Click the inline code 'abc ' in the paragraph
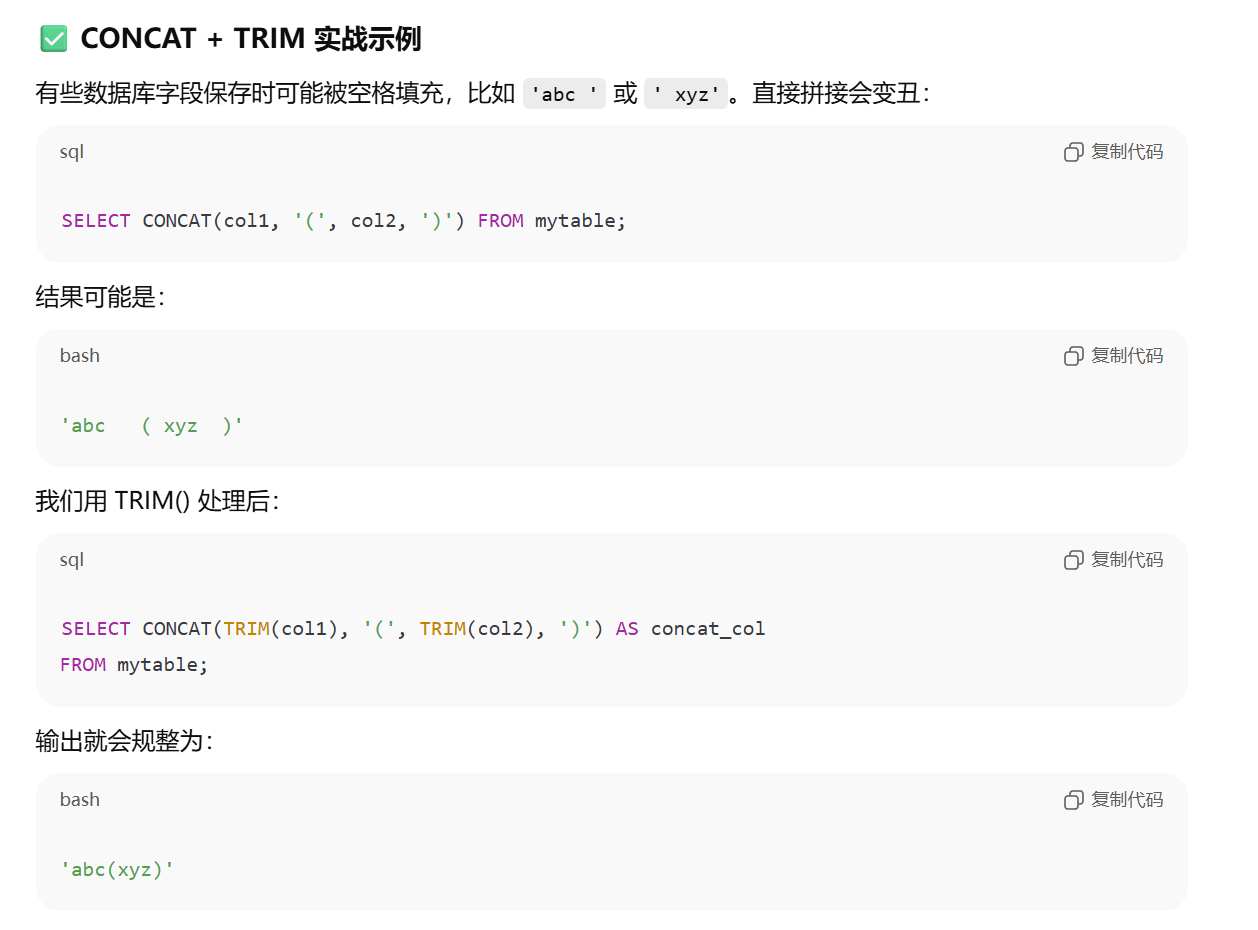This screenshot has width=1258, height=930. (x=564, y=95)
